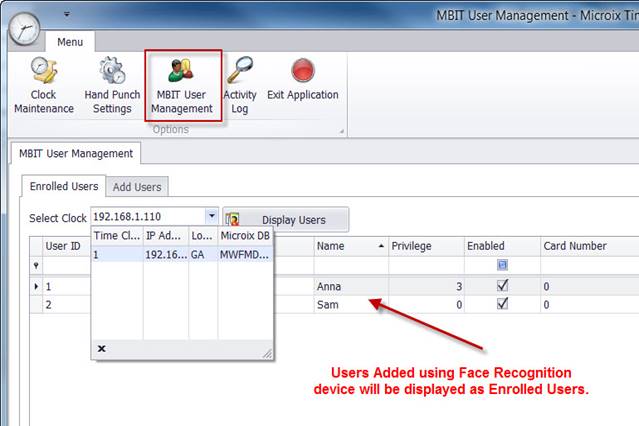
Task: Click the Name column sort header
Action: tap(350, 245)
